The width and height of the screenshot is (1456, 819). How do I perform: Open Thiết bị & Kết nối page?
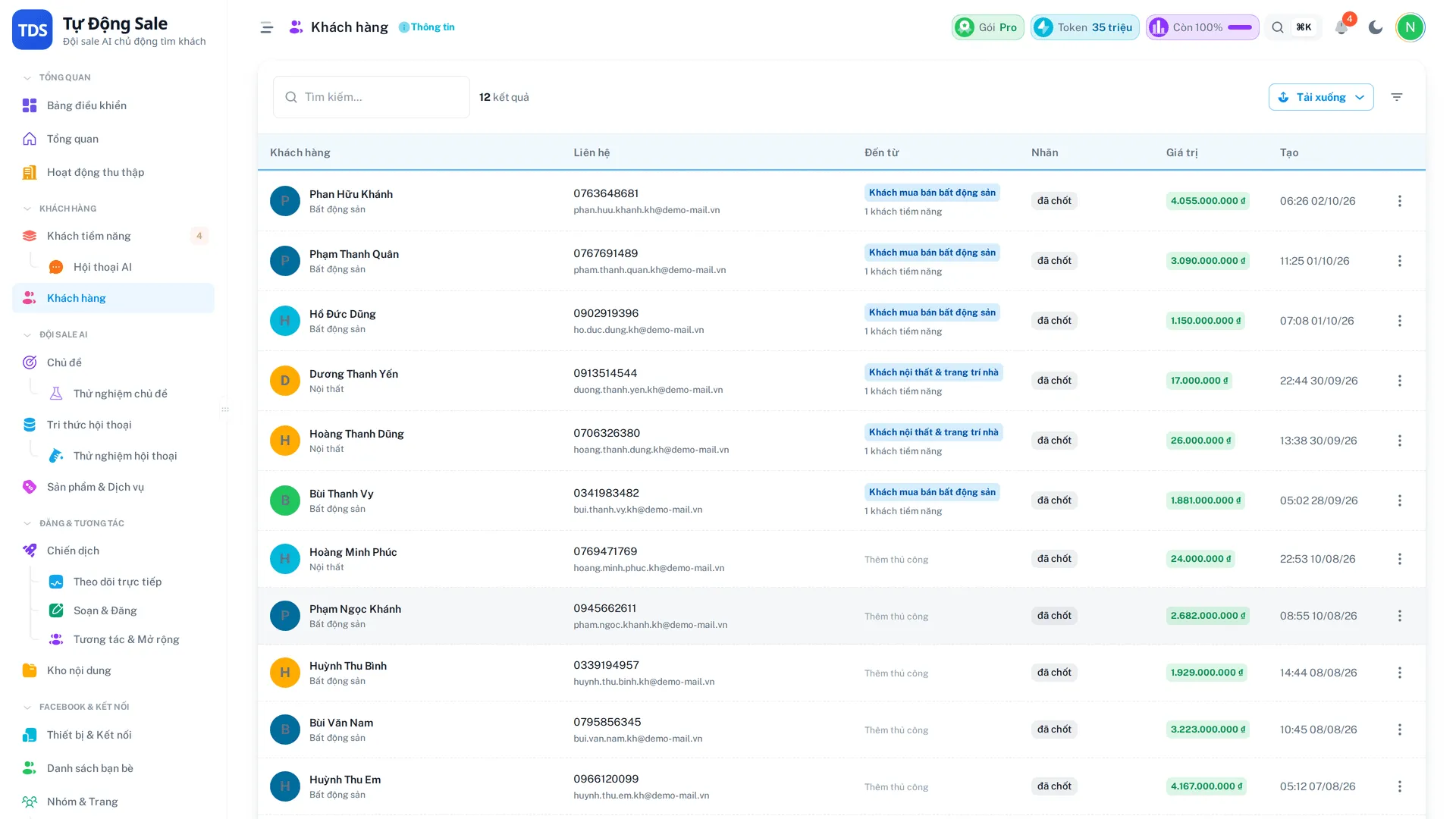(113, 735)
